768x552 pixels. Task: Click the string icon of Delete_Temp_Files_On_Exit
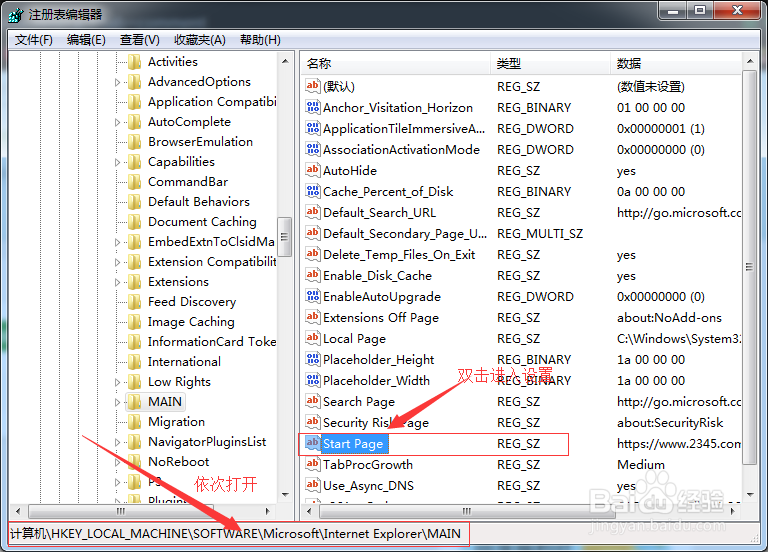(x=312, y=255)
